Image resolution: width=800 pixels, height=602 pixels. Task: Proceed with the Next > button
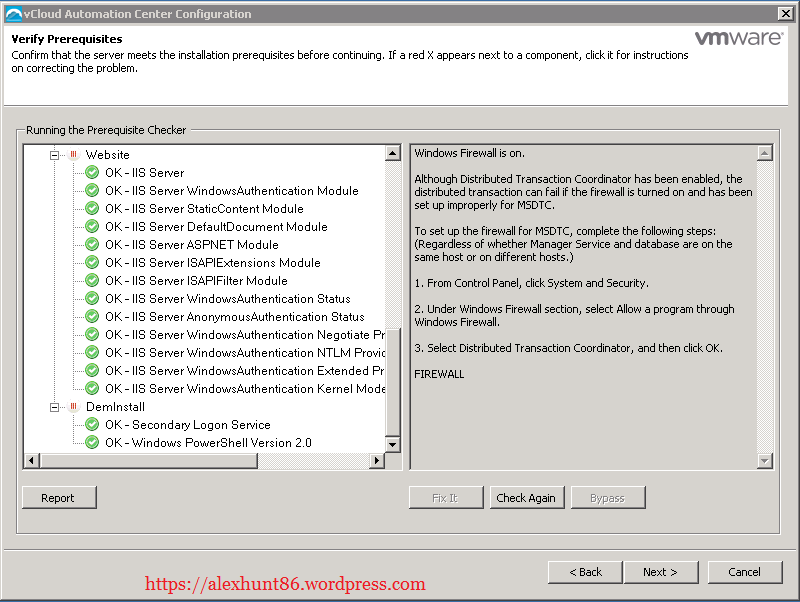pyautogui.click(x=661, y=572)
